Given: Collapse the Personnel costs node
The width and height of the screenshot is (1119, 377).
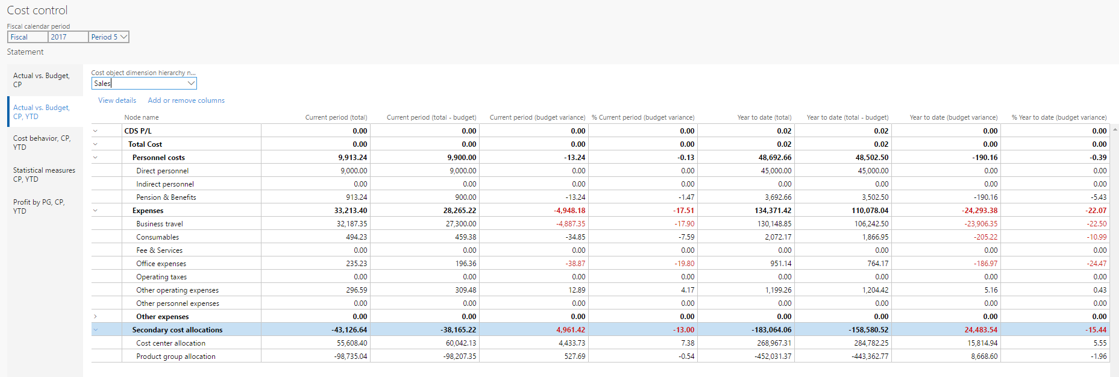Looking at the screenshot, I should [x=96, y=157].
